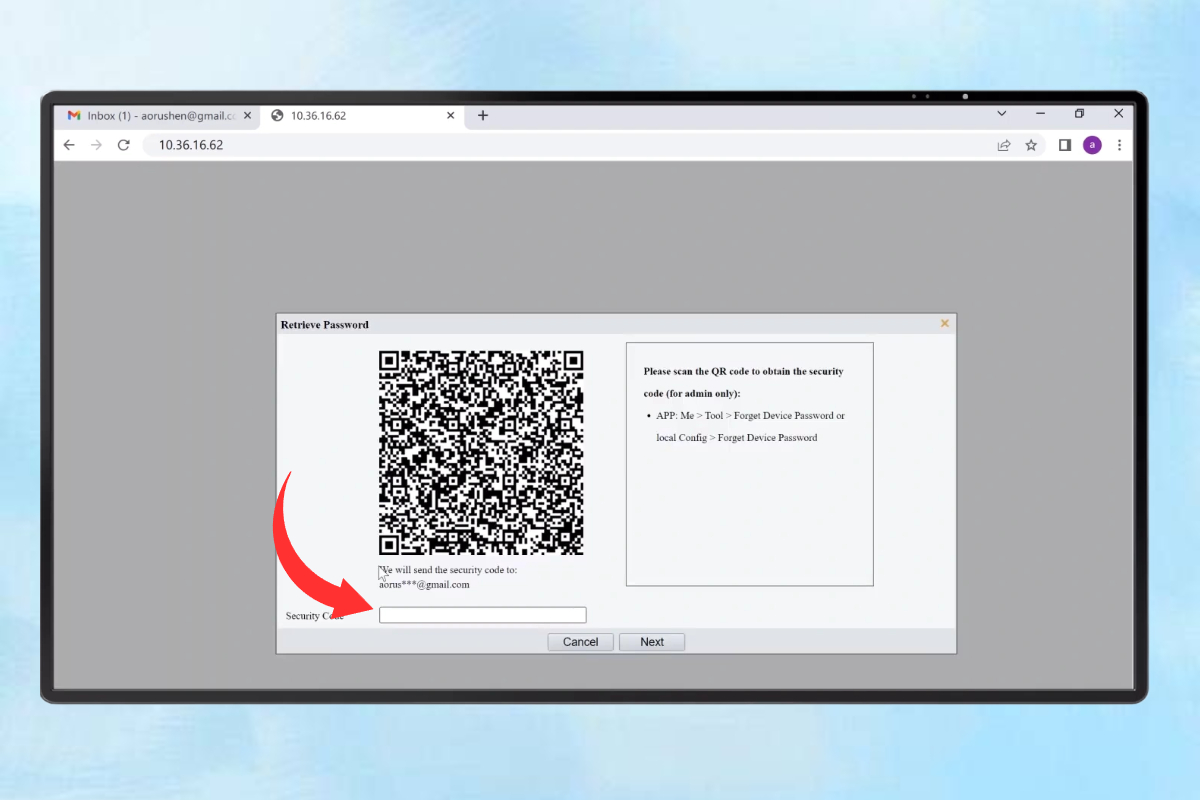The width and height of the screenshot is (1200, 800).
Task: Click the forward navigation arrow
Action: tap(96, 145)
